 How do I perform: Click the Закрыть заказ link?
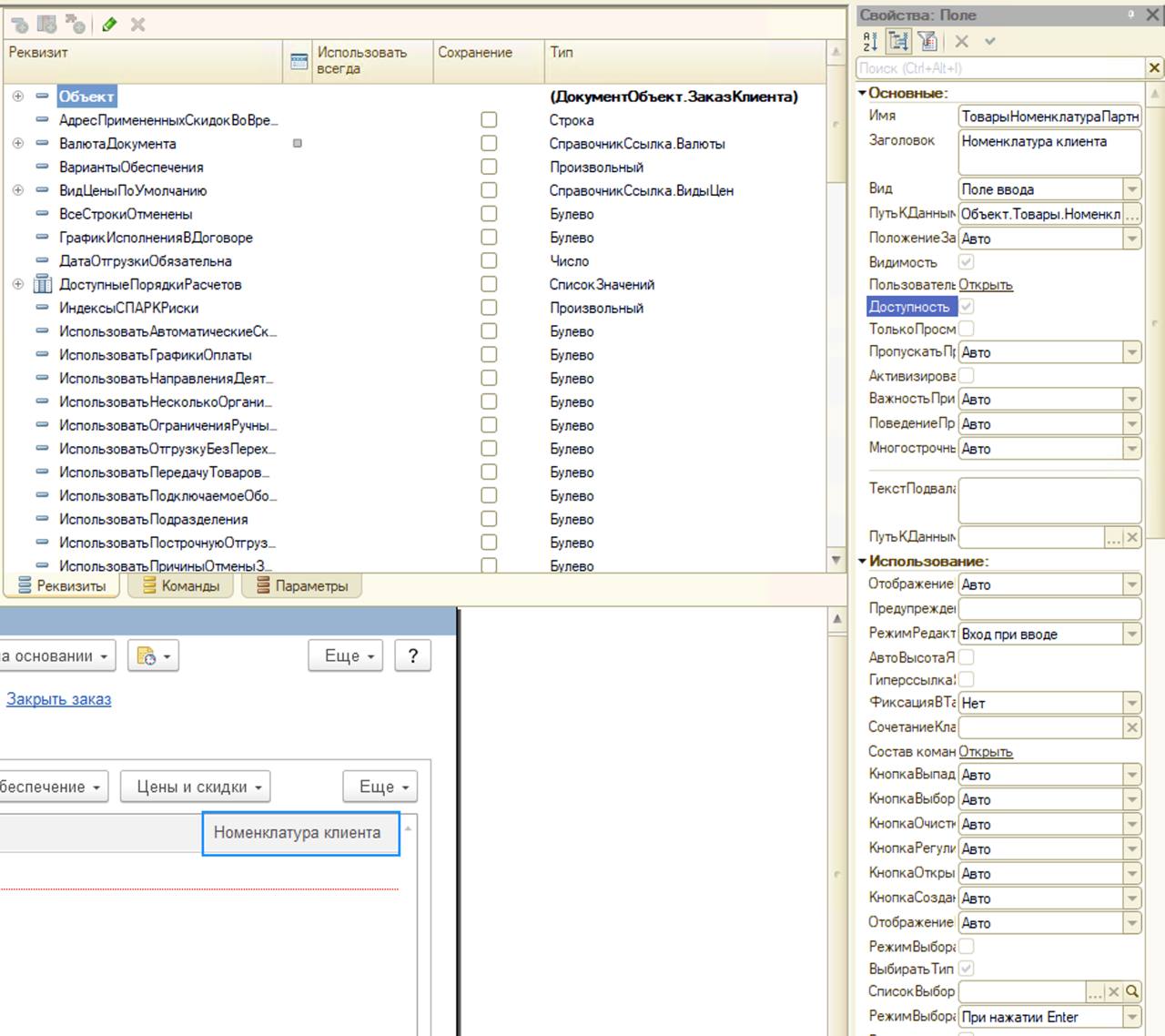tap(59, 699)
